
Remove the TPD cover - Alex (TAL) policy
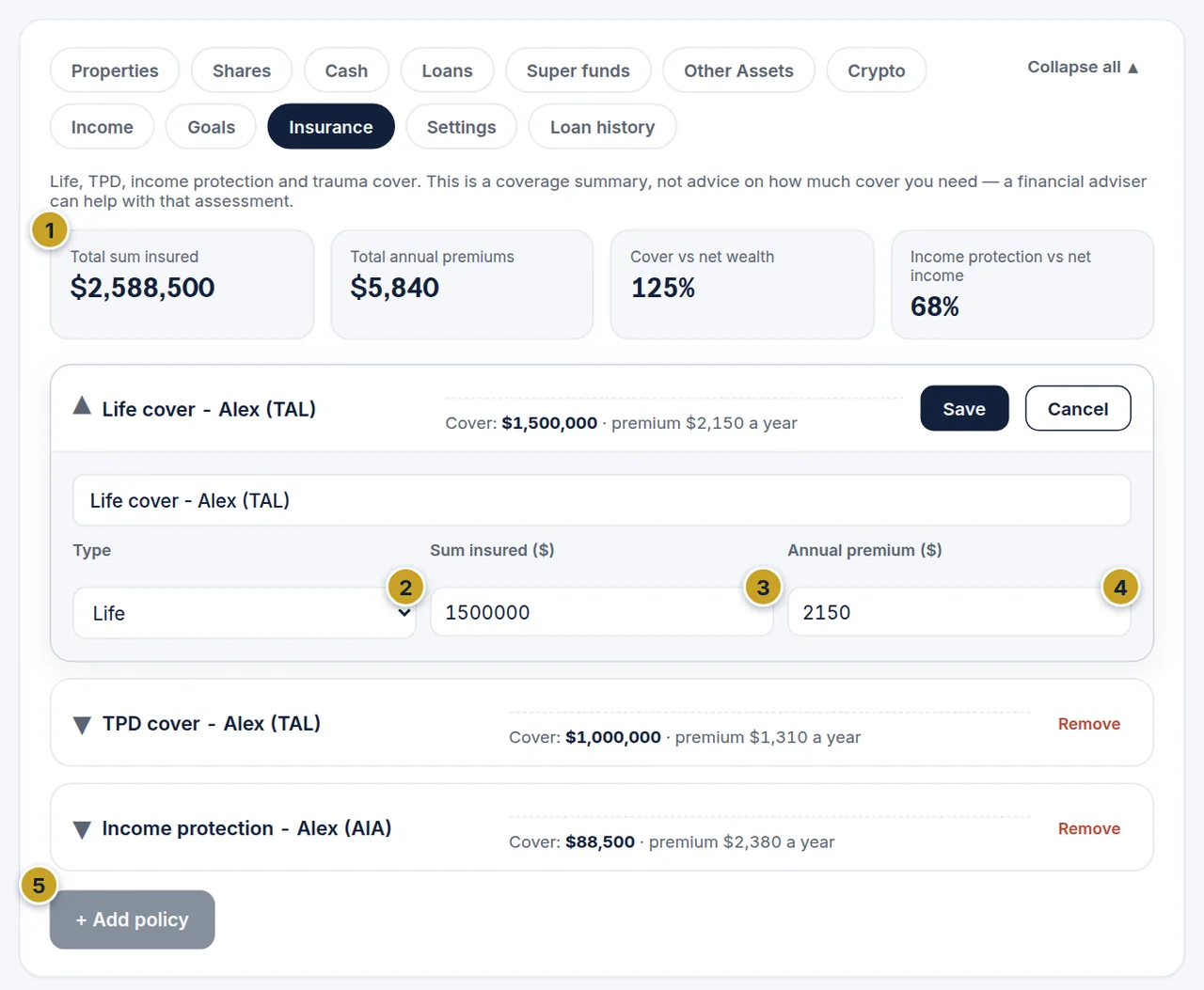click(x=1089, y=724)
